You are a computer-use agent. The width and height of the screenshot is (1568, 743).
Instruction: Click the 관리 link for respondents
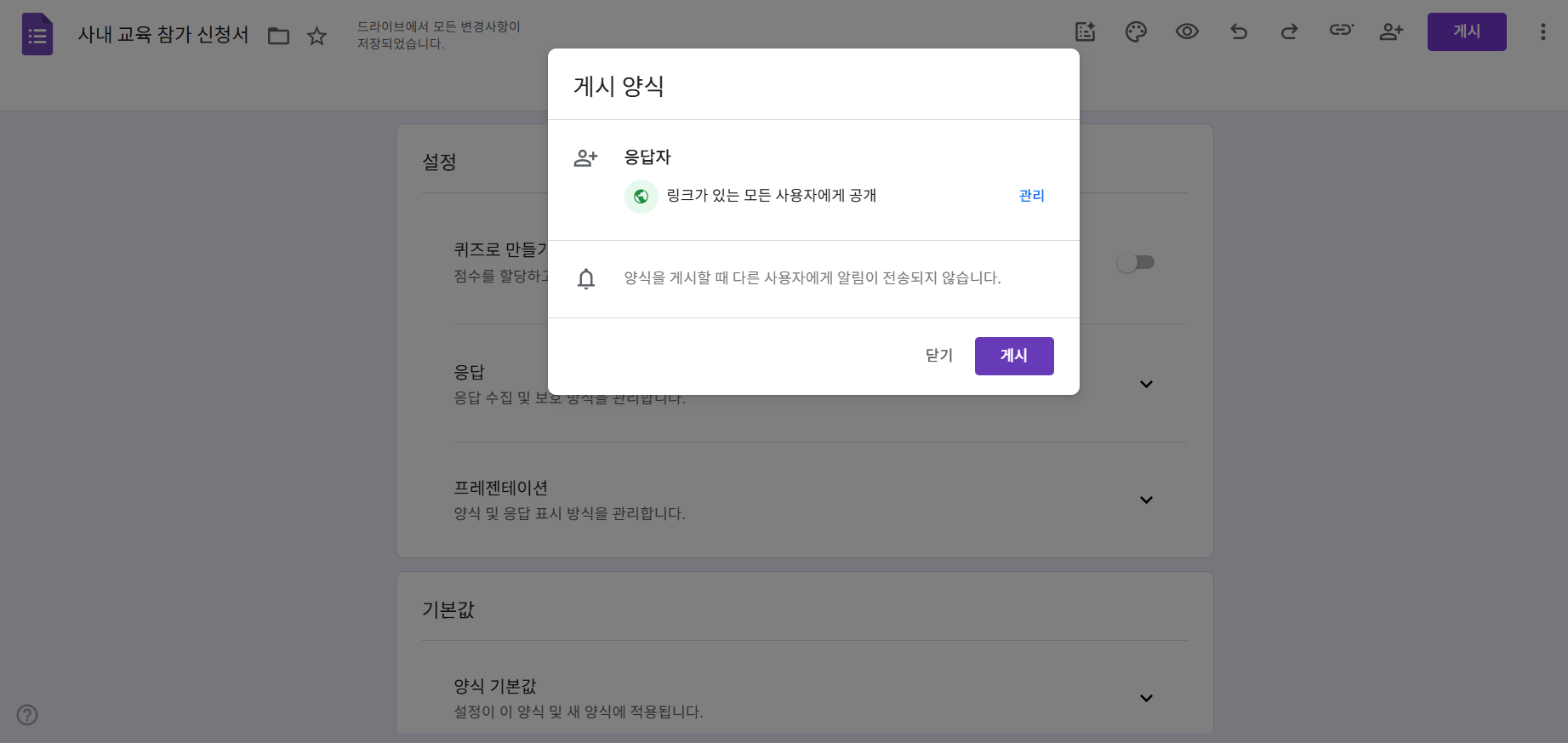point(1031,196)
